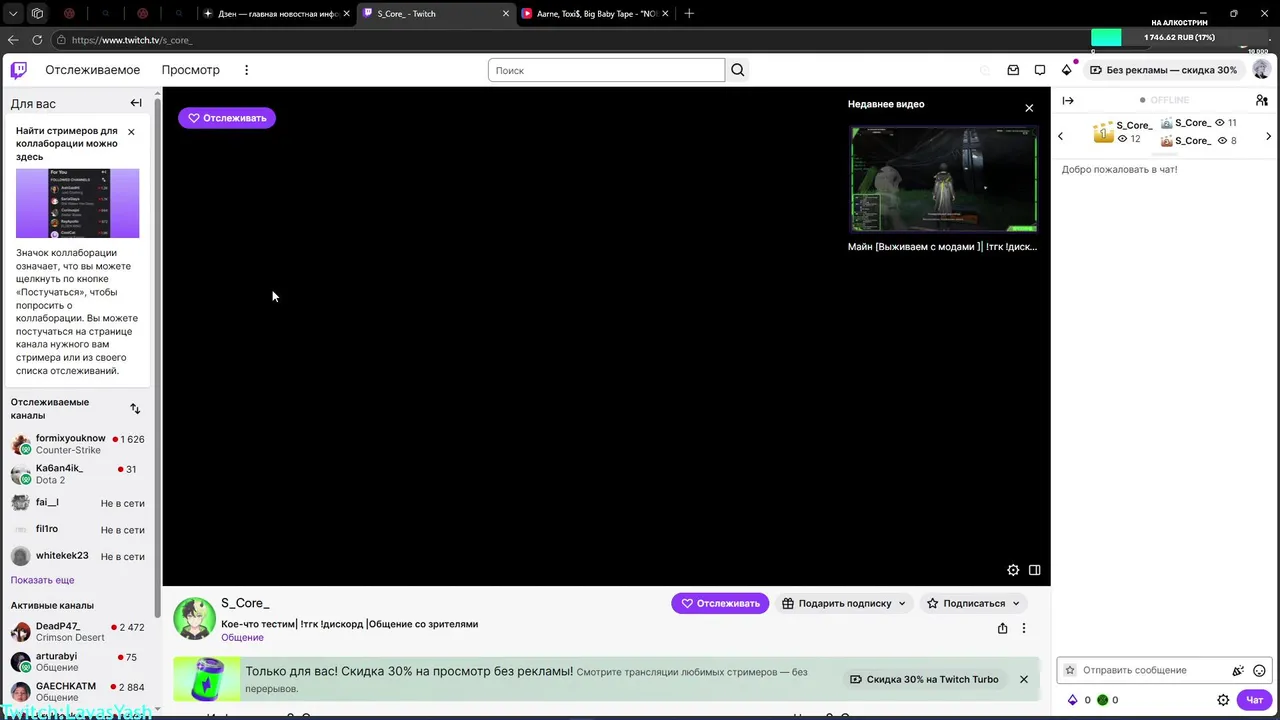Open the channel's three-dot more options
The width and height of the screenshot is (1280, 720).
tap(1024, 628)
